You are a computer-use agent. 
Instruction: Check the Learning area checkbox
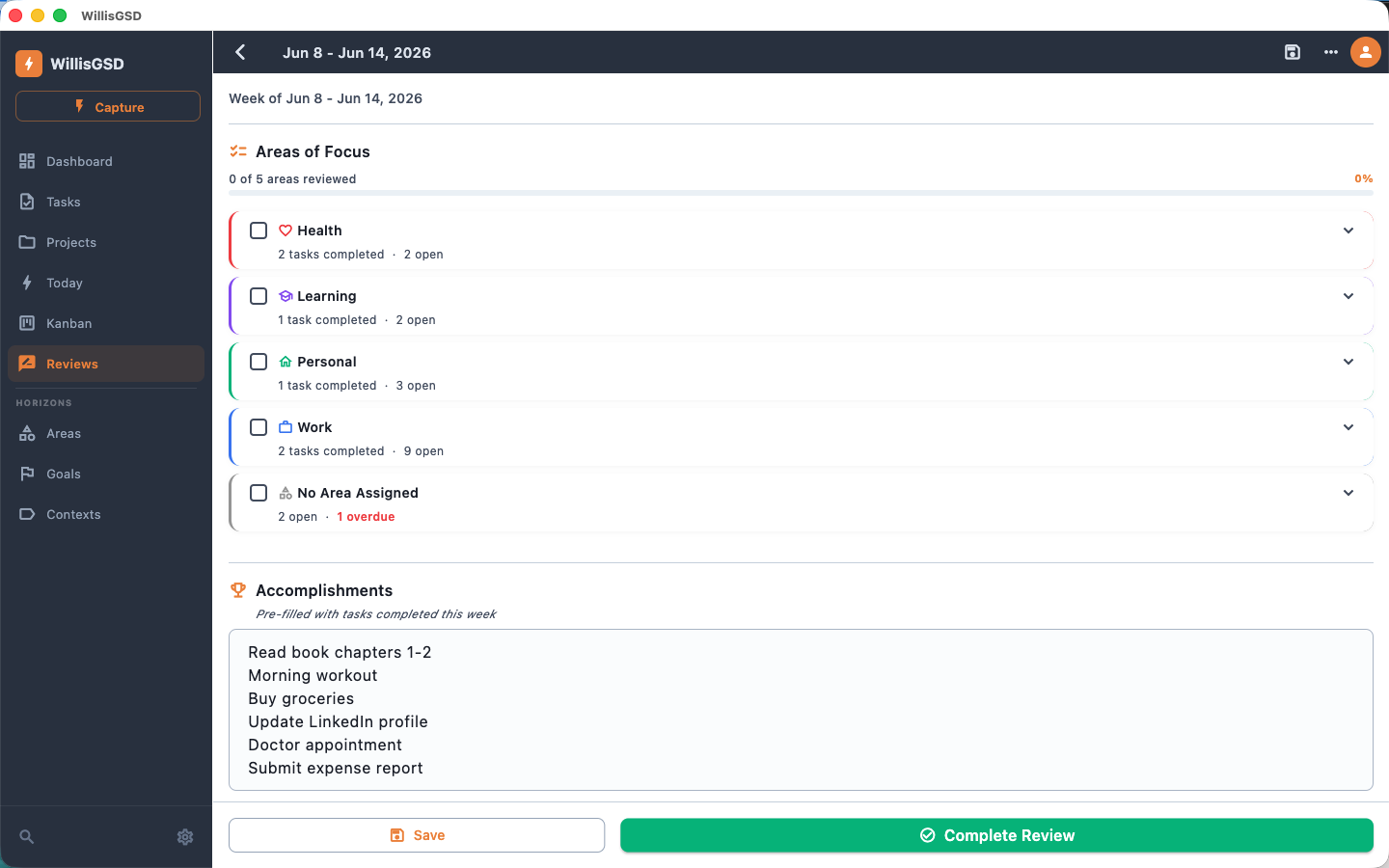tap(259, 296)
